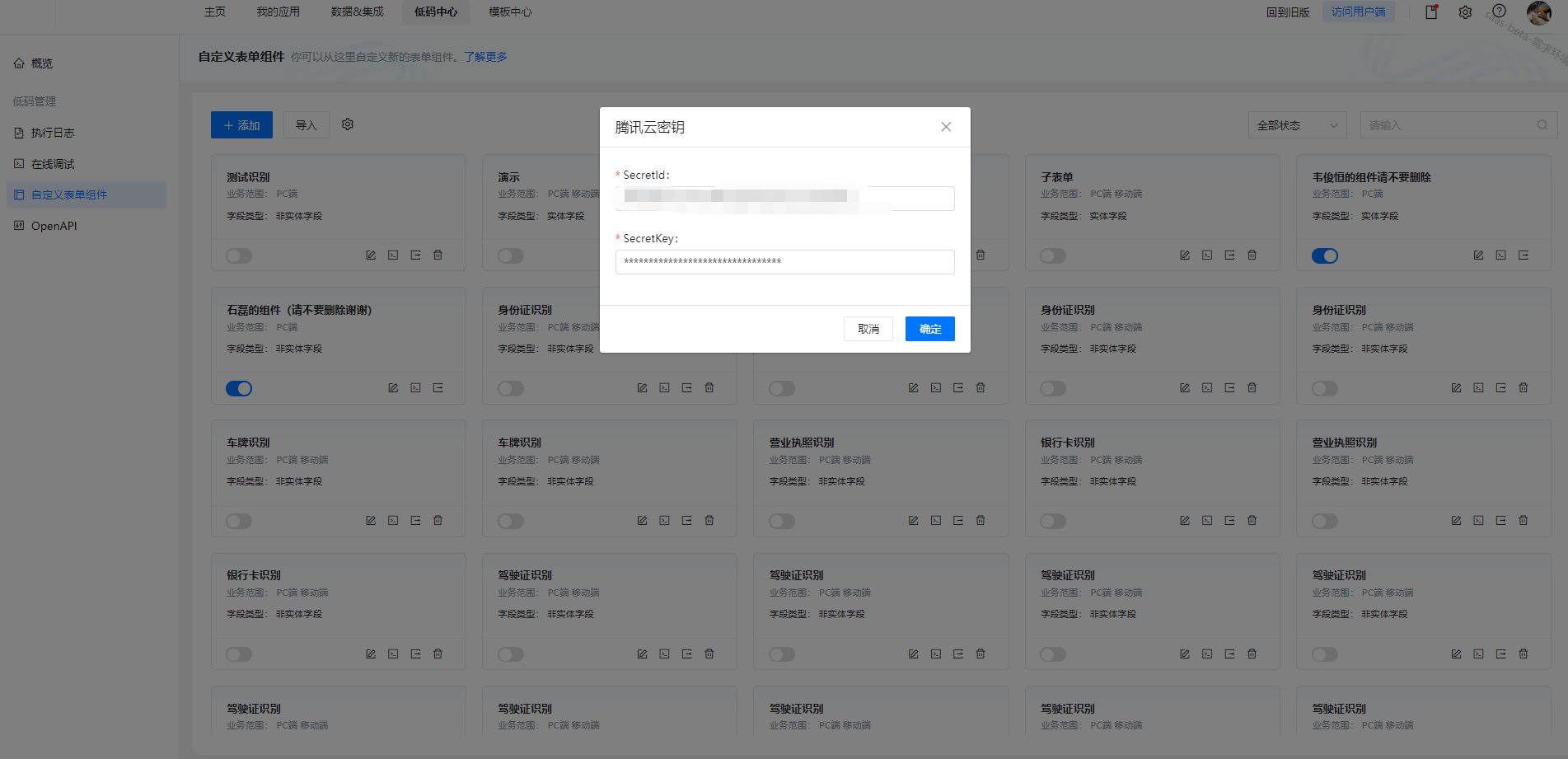Click the help question mark icon
1568x759 pixels.
1499,12
